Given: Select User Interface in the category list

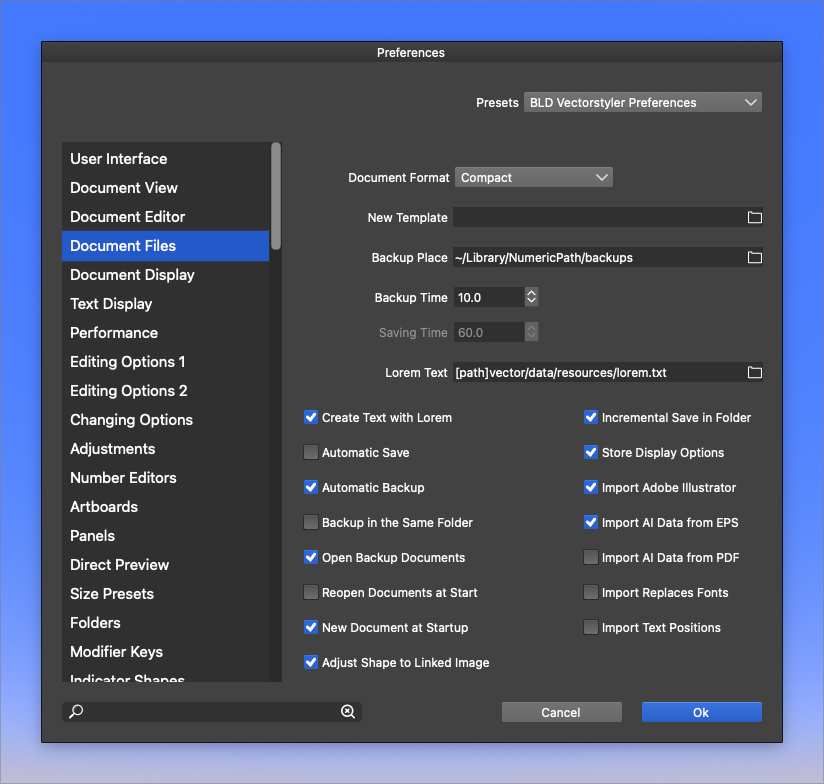Looking at the screenshot, I should click(119, 159).
